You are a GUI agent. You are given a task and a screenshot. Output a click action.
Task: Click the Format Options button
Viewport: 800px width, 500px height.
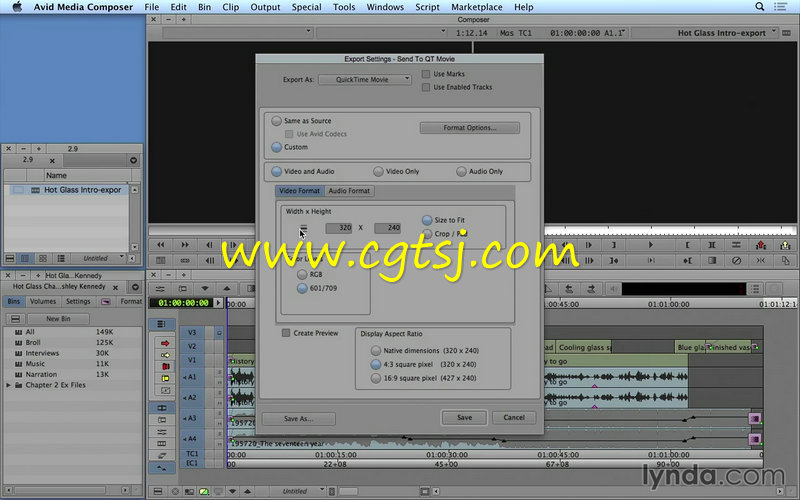pos(470,128)
